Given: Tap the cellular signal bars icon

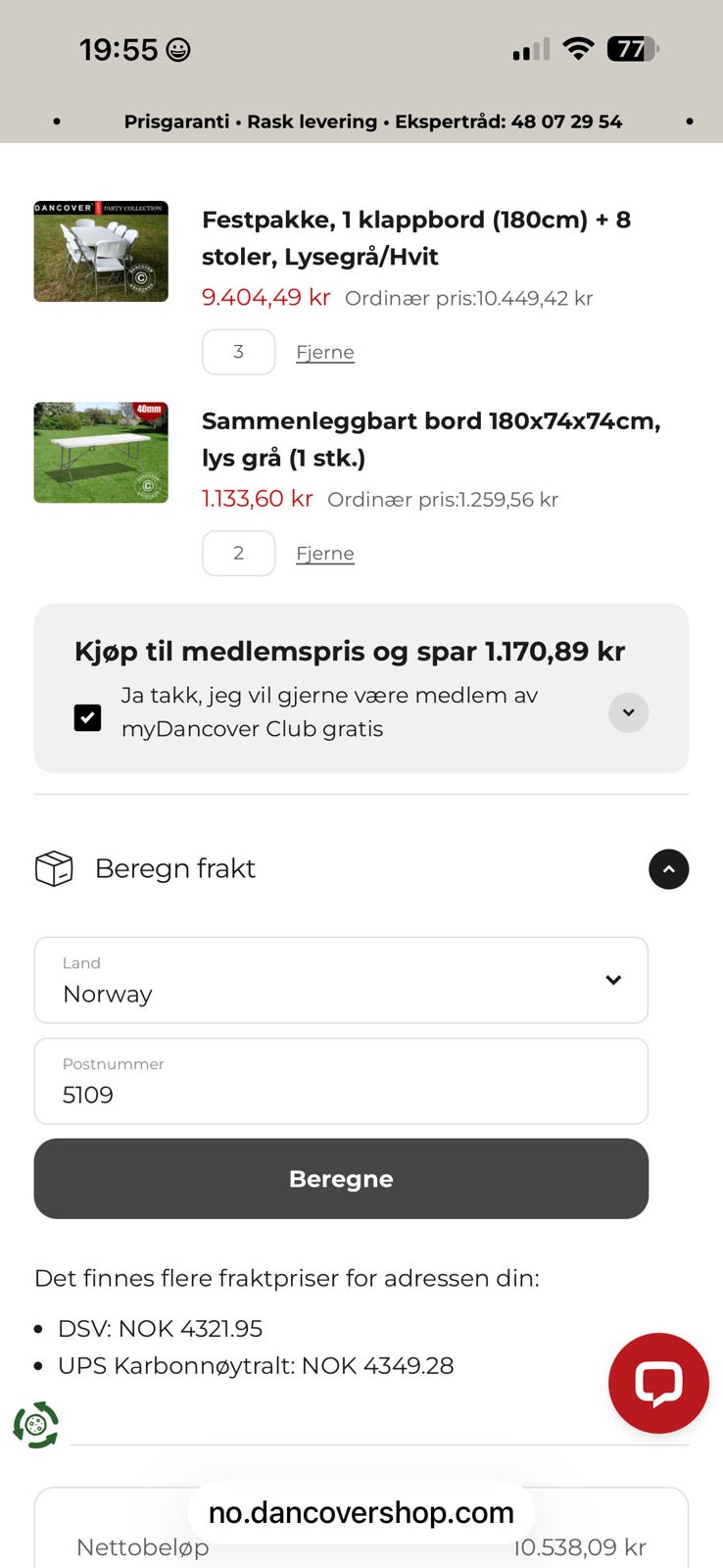Looking at the screenshot, I should tap(531, 50).
